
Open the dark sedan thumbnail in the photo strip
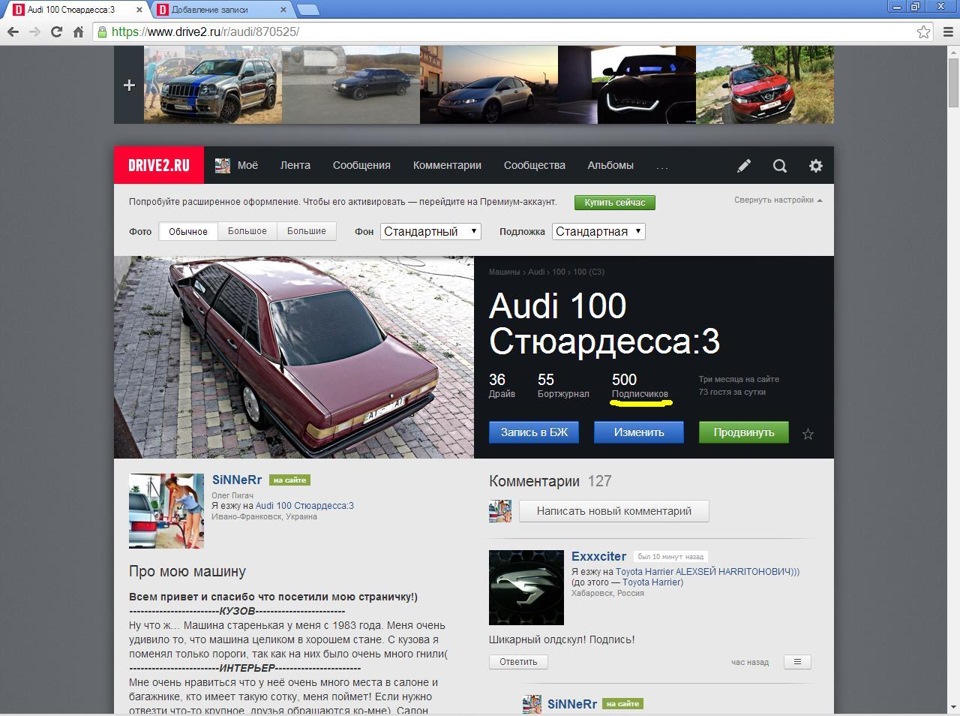pos(351,85)
